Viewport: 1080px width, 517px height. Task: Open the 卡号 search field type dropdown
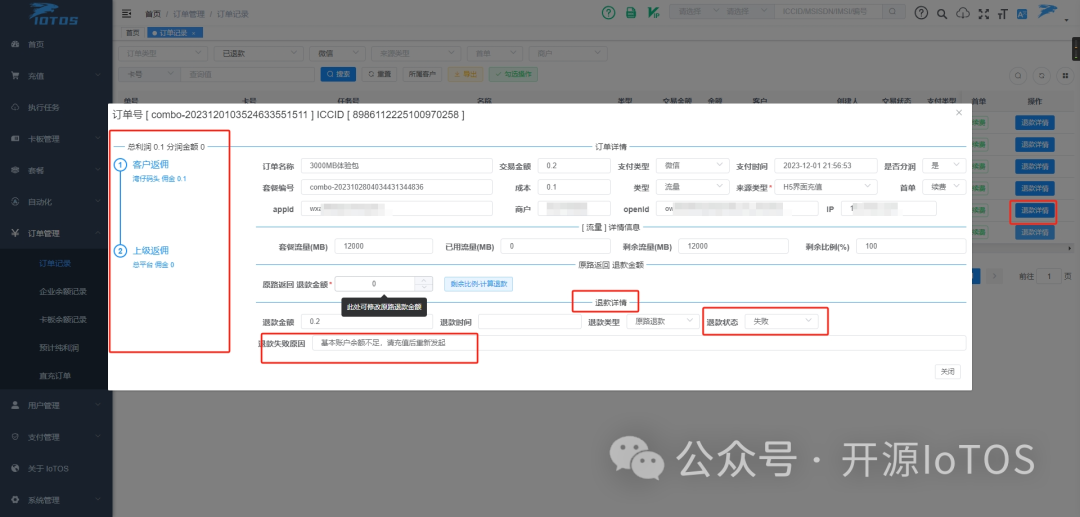(x=149, y=74)
